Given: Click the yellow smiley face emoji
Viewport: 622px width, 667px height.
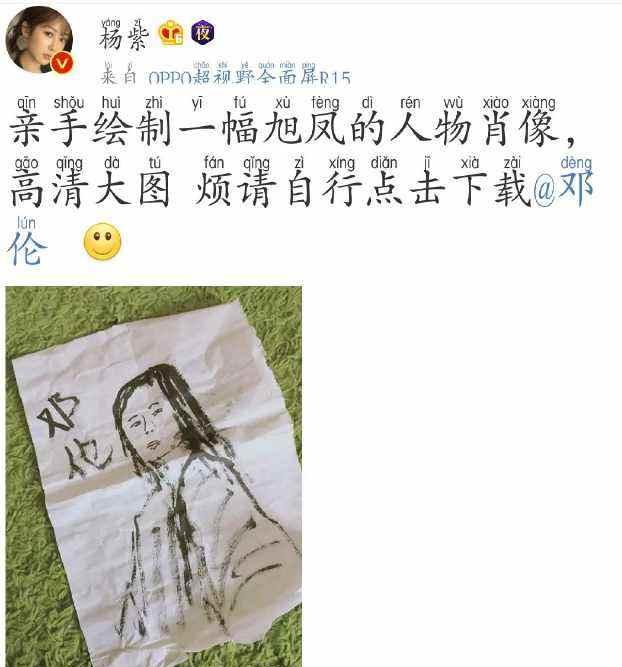Looking at the screenshot, I should [102, 241].
